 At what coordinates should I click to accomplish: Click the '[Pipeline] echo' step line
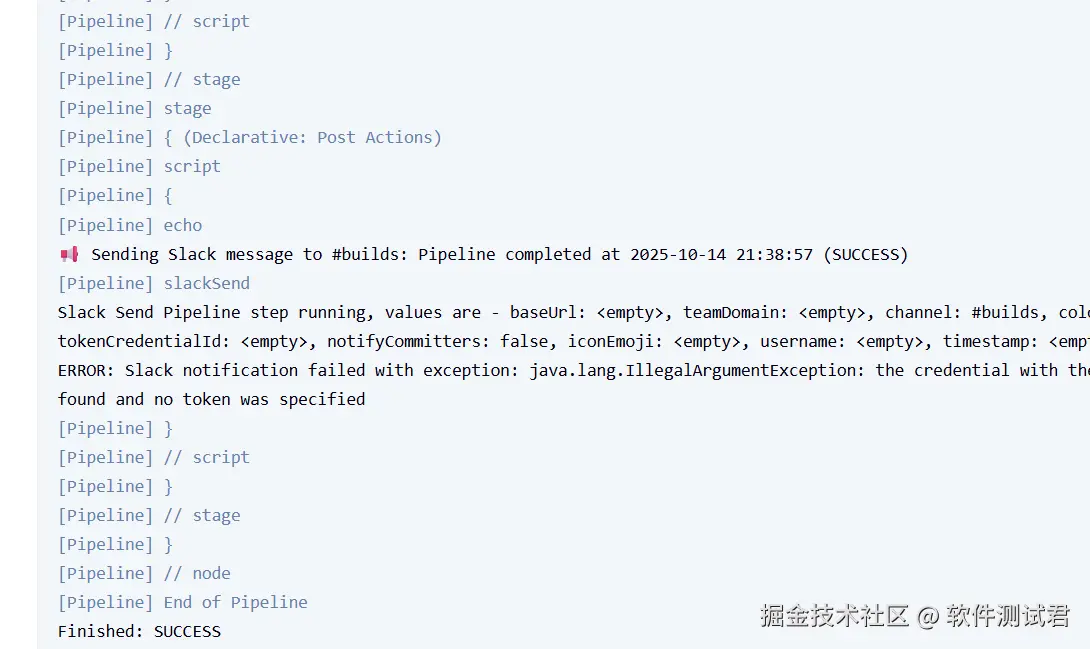tap(130, 225)
